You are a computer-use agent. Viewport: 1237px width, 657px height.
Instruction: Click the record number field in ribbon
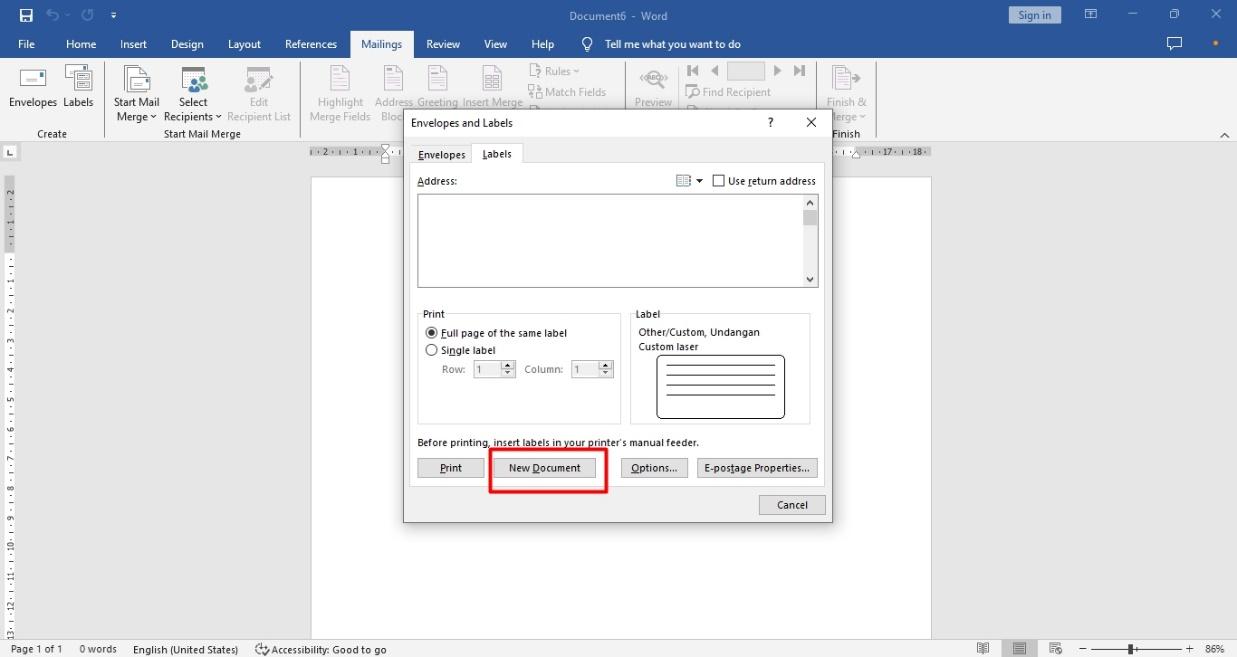(746, 71)
